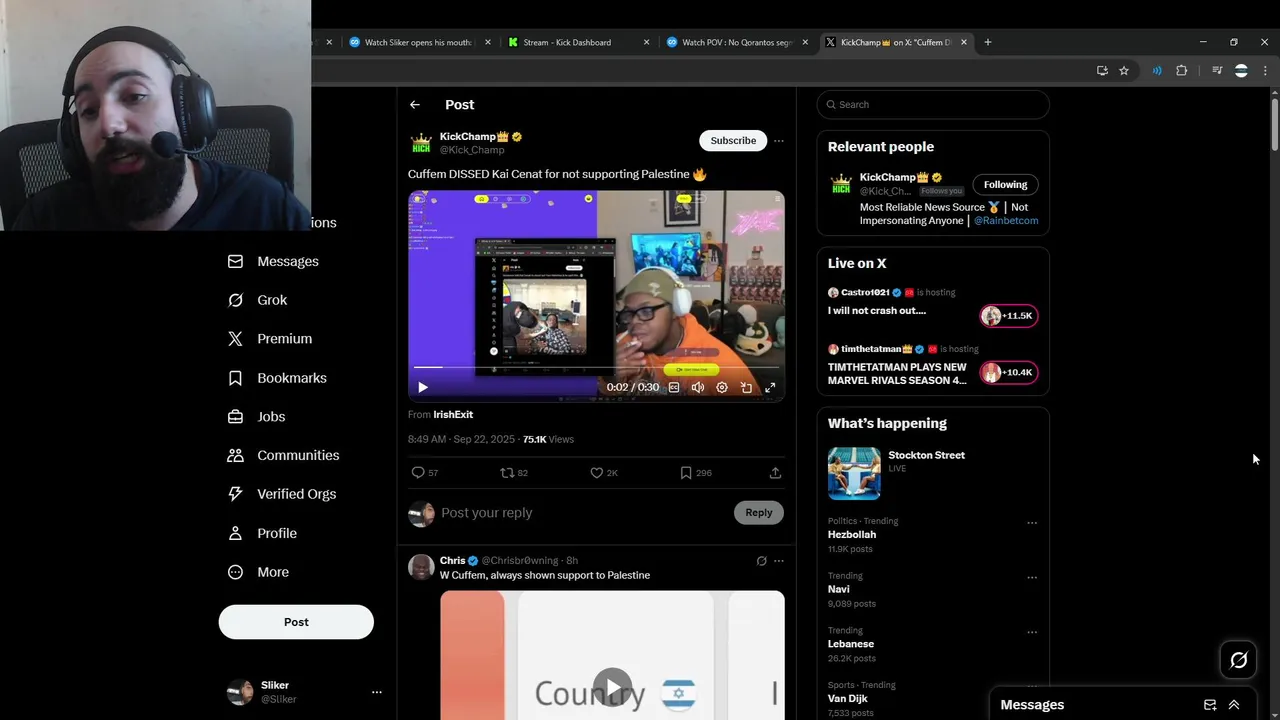
Task: Go back using the arrow beside Post
Action: (x=415, y=104)
